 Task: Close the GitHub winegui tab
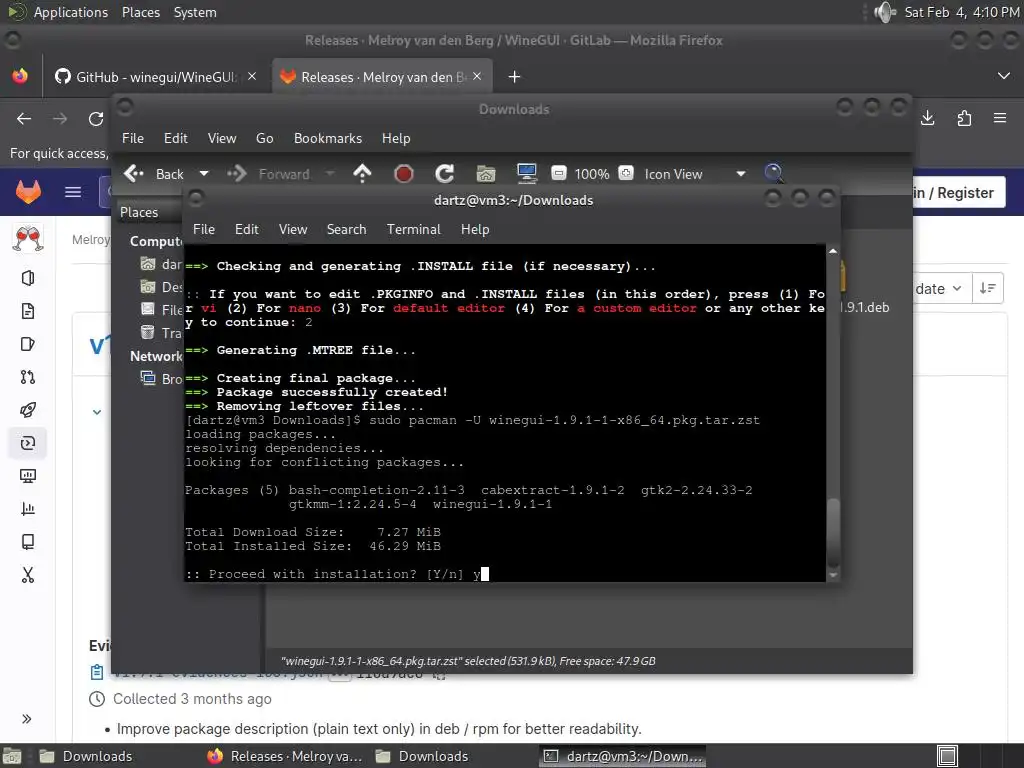tap(252, 76)
